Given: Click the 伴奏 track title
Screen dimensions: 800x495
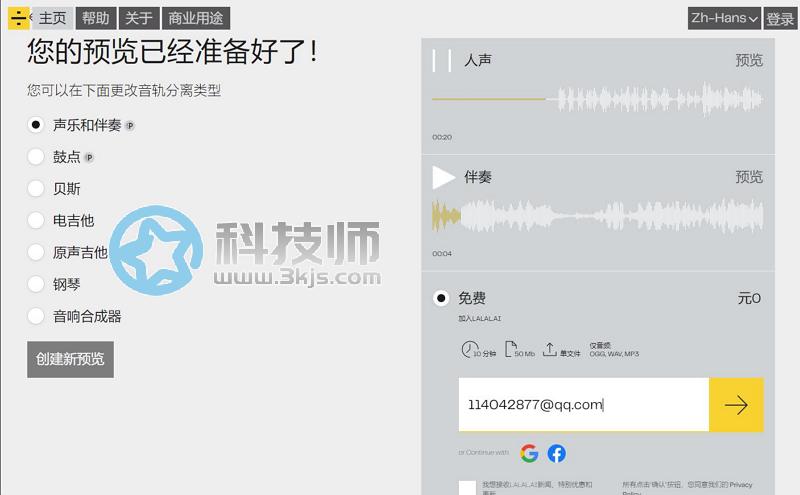Looking at the screenshot, I should tap(478, 177).
